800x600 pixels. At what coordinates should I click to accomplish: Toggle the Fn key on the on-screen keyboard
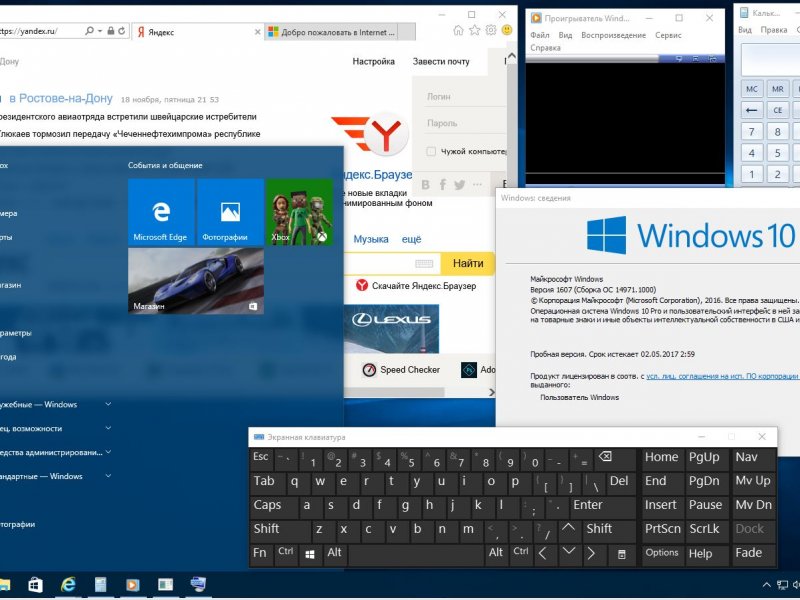[261, 554]
